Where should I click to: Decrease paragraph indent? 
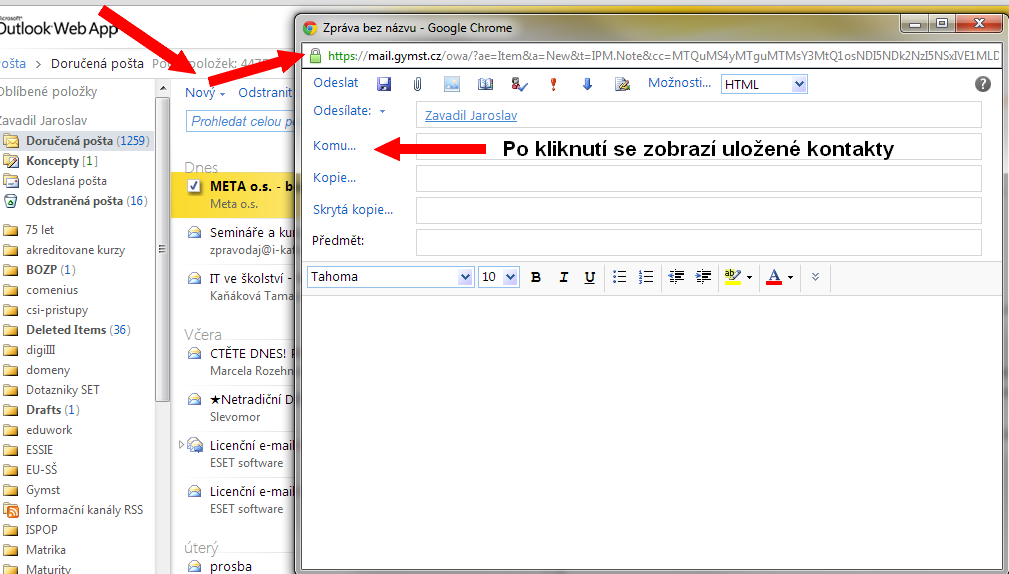pos(676,277)
